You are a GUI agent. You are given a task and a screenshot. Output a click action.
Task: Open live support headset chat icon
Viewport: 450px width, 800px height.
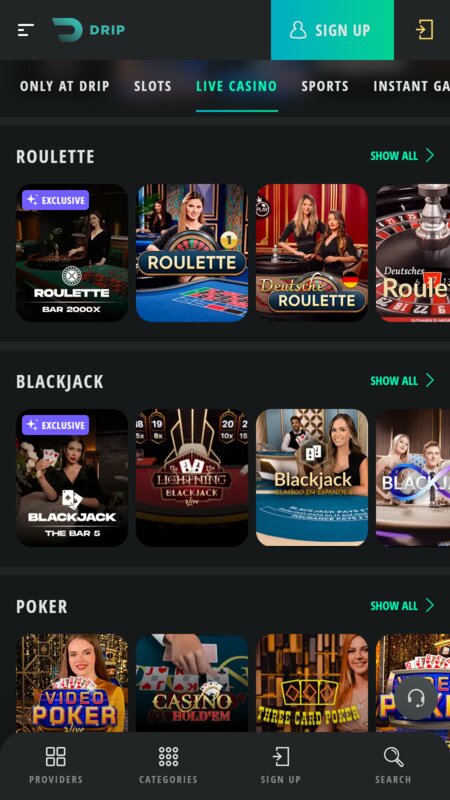tap(416, 698)
